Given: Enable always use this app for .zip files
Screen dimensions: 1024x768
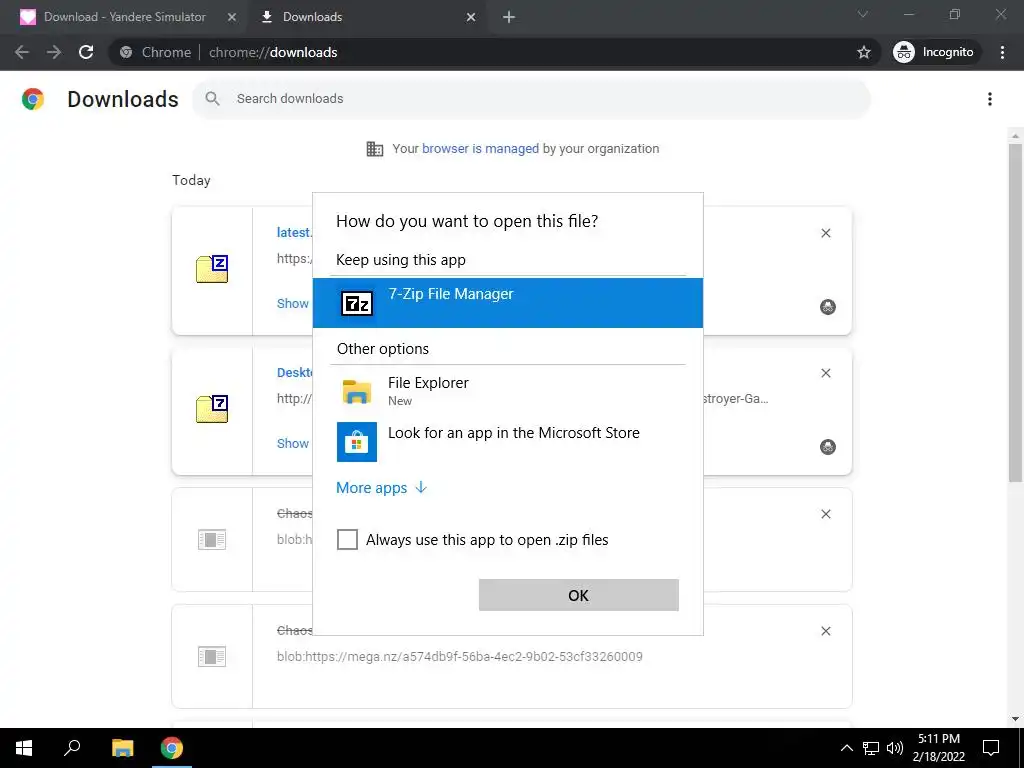Looking at the screenshot, I should [x=347, y=539].
